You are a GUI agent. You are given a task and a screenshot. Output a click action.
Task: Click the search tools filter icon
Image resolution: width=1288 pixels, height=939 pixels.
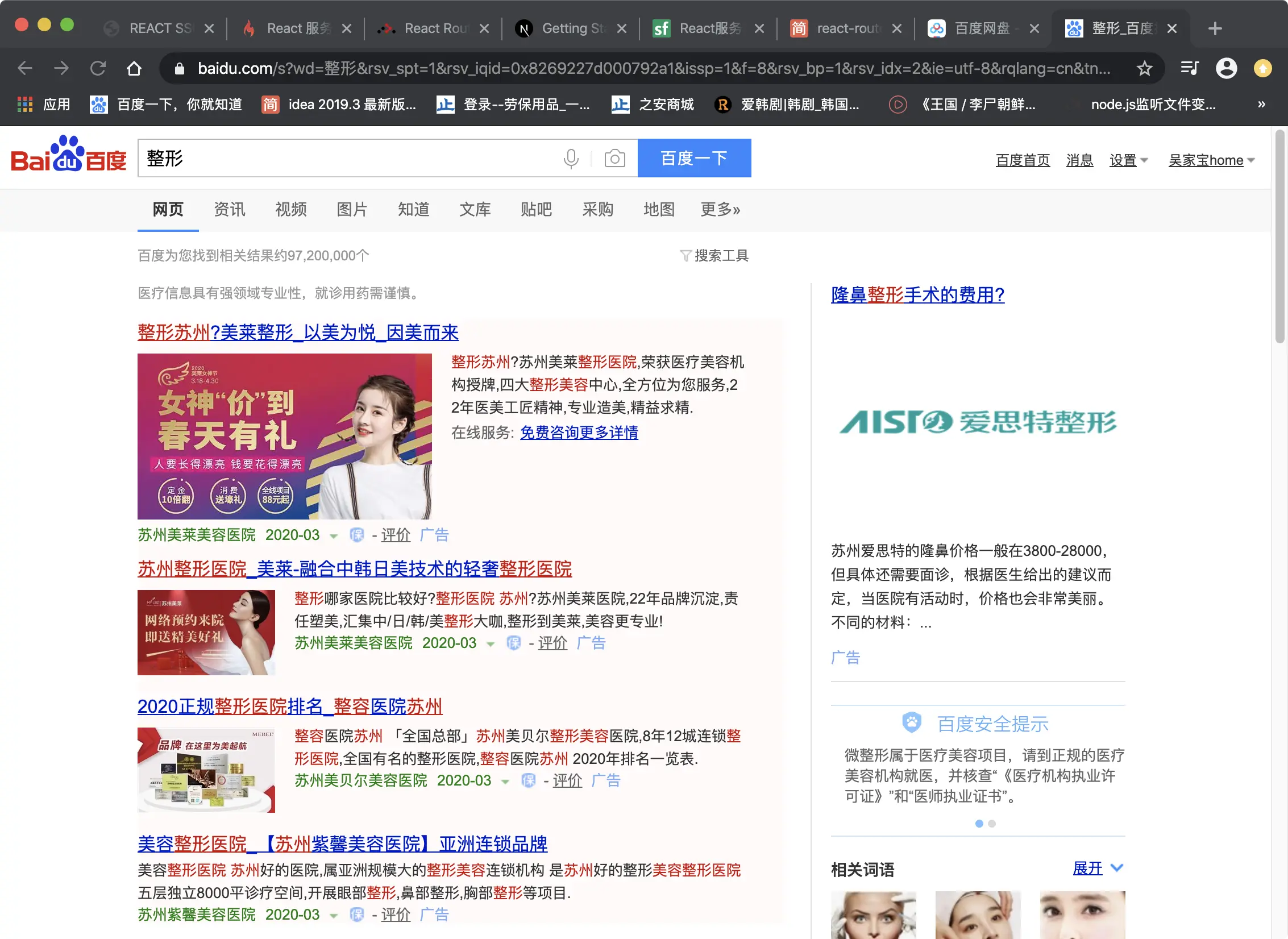[x=685, y=256]
